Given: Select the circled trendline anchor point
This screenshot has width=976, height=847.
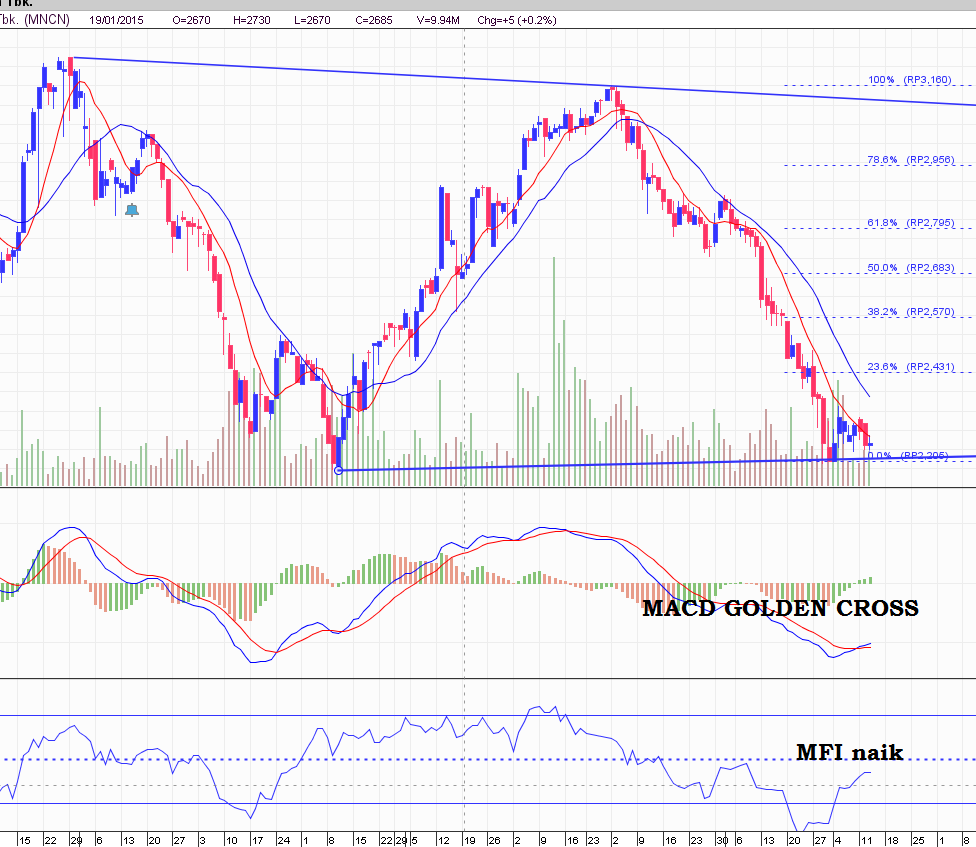Looking at the screenshot, I should tap(338, 469).
